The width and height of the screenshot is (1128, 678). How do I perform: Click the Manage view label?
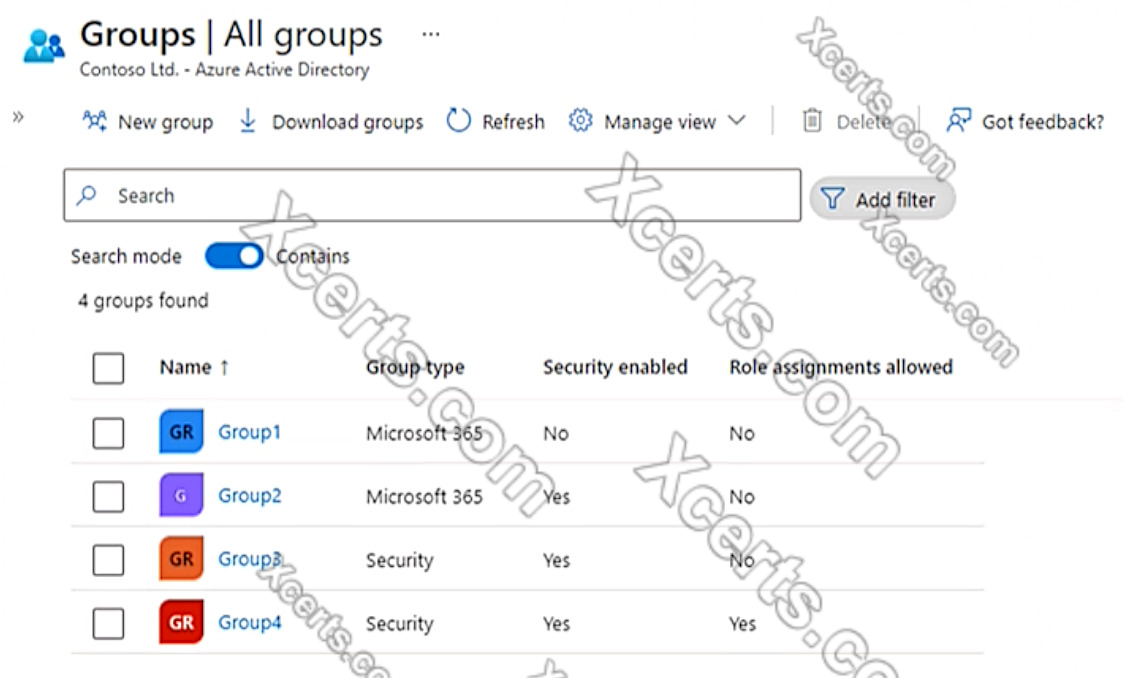coord(660,122)
